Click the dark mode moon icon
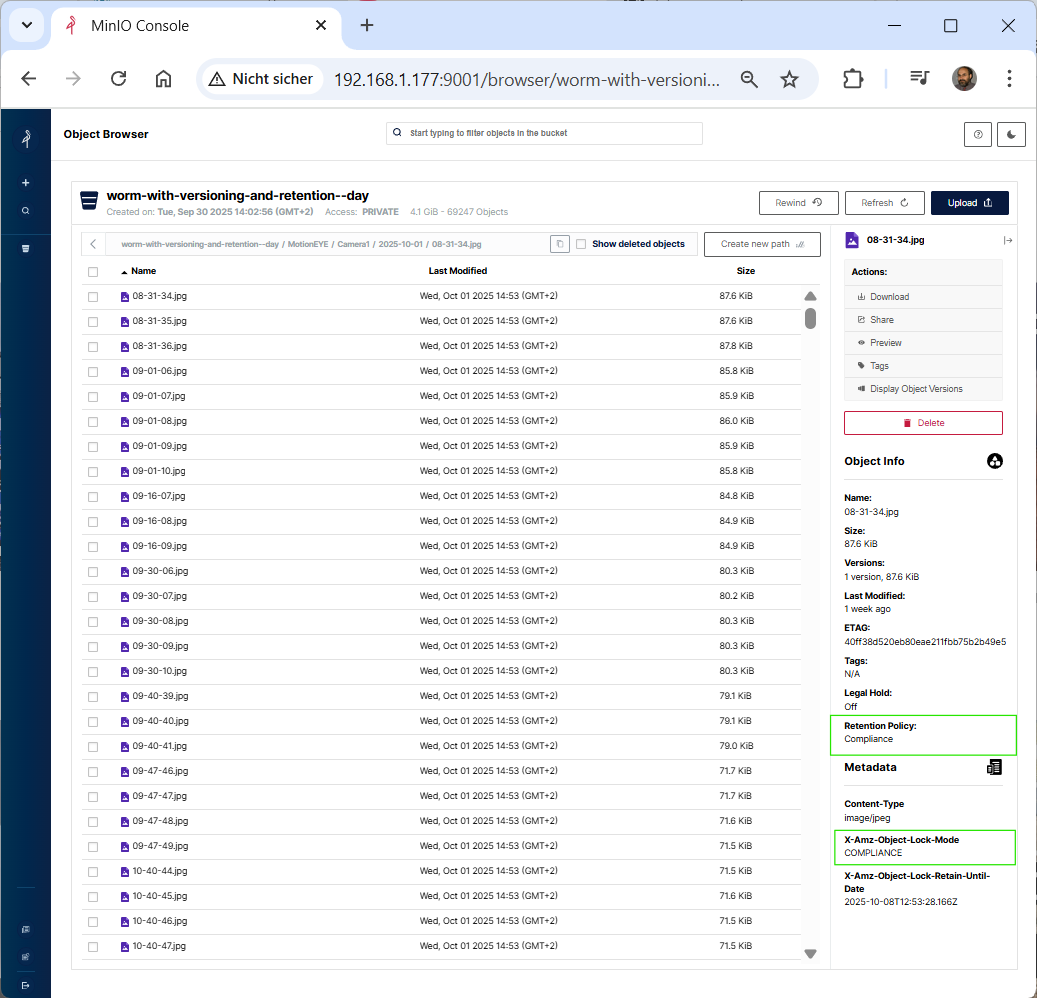Viewport: 1037px width, 998px height. pos(1011,134)
